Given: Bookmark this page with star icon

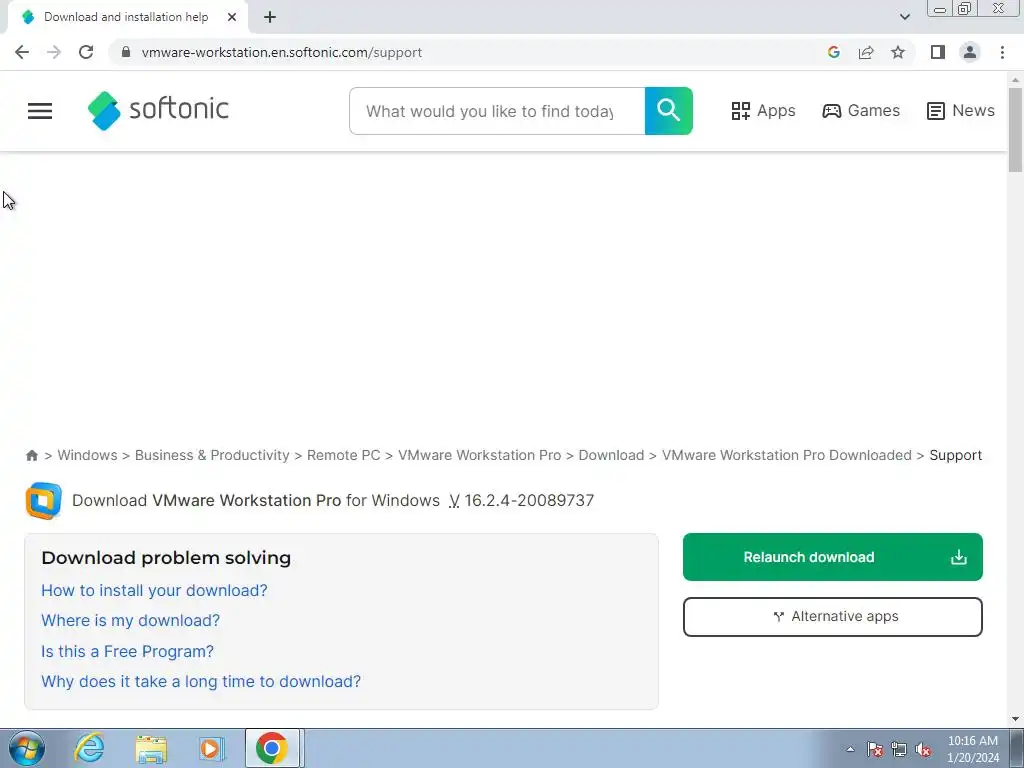Looking at the screenshot, I should coord(898,52).
